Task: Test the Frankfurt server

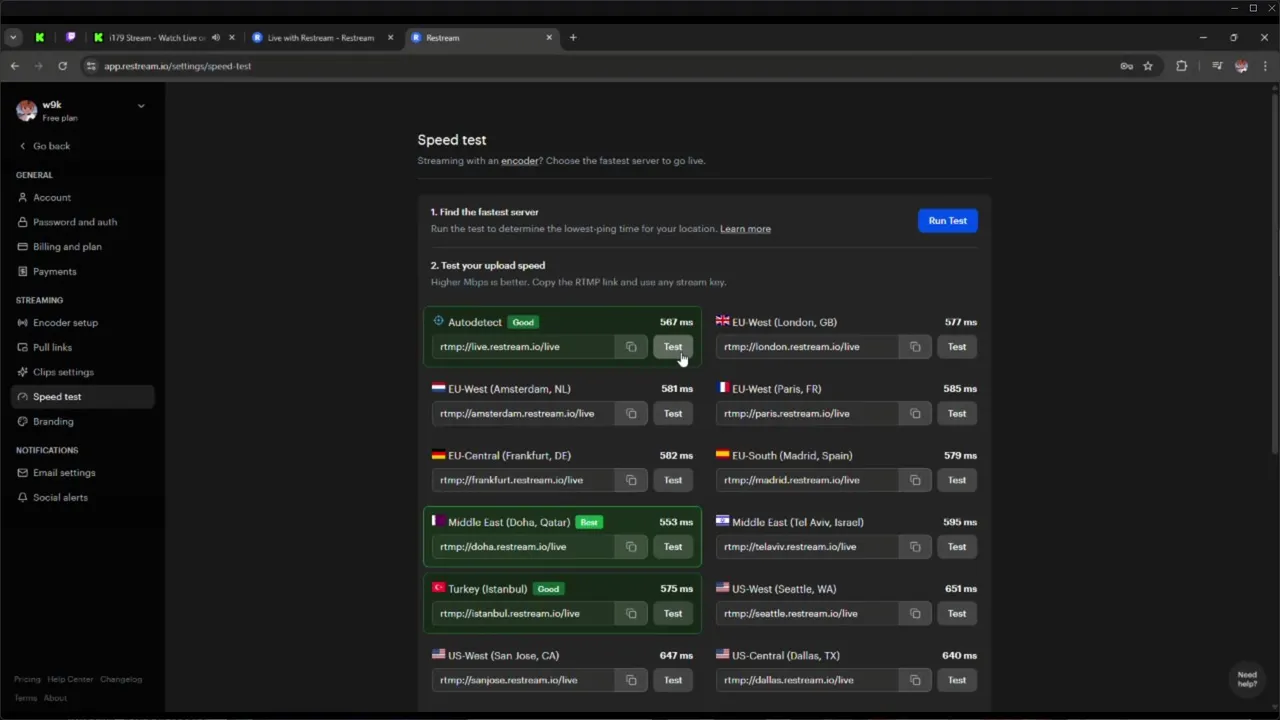Action: coord(673,480)
